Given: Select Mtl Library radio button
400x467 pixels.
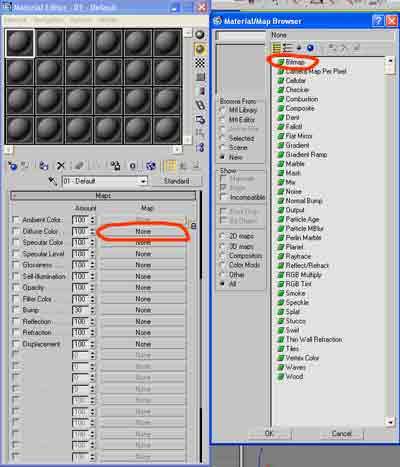Looking at the screenshot, I should coord(222,110).
